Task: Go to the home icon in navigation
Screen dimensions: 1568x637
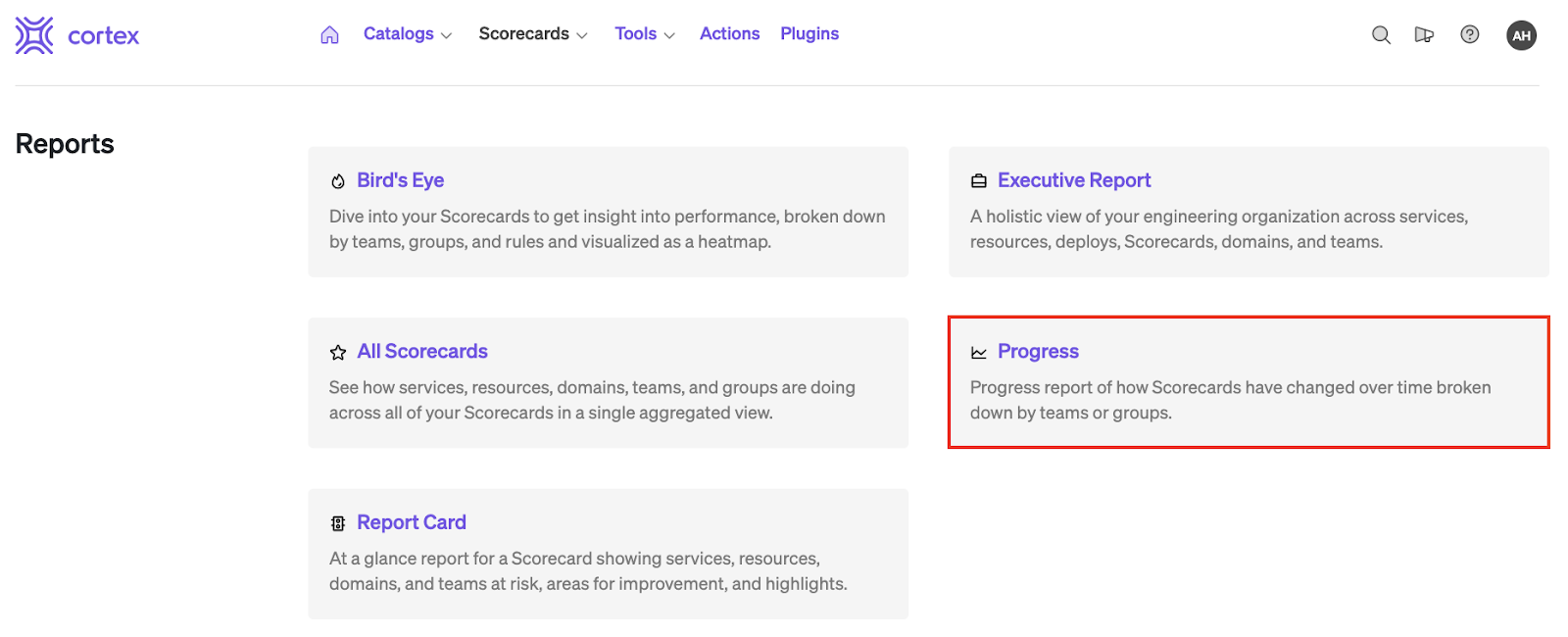Action: (x=329, y=34)
